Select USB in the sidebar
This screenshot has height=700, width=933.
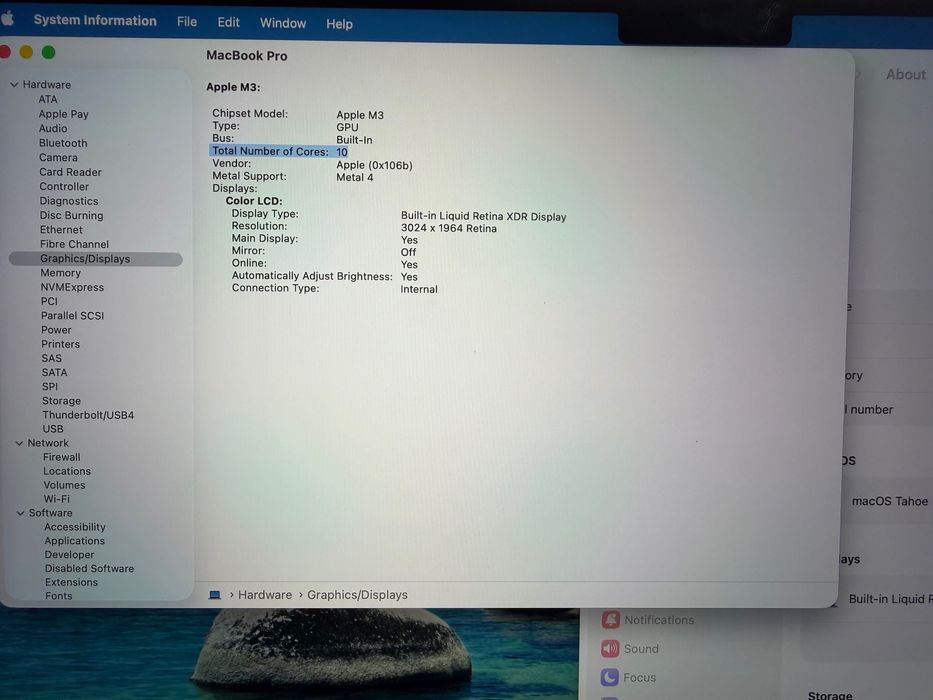tap(53, 429)
